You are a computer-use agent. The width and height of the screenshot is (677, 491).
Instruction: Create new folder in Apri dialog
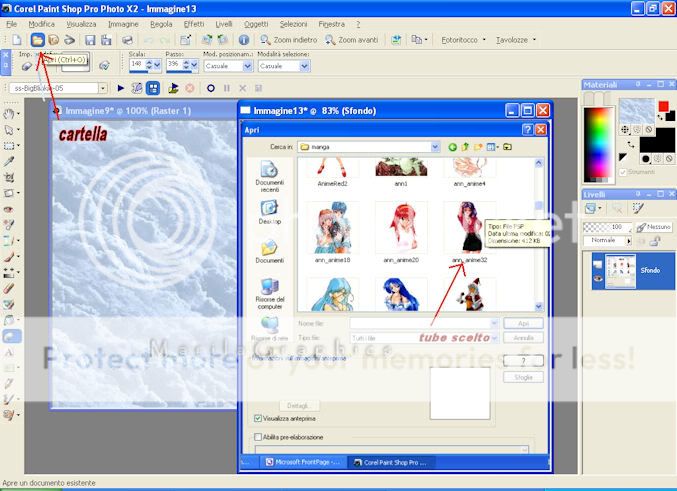point(478,147)
